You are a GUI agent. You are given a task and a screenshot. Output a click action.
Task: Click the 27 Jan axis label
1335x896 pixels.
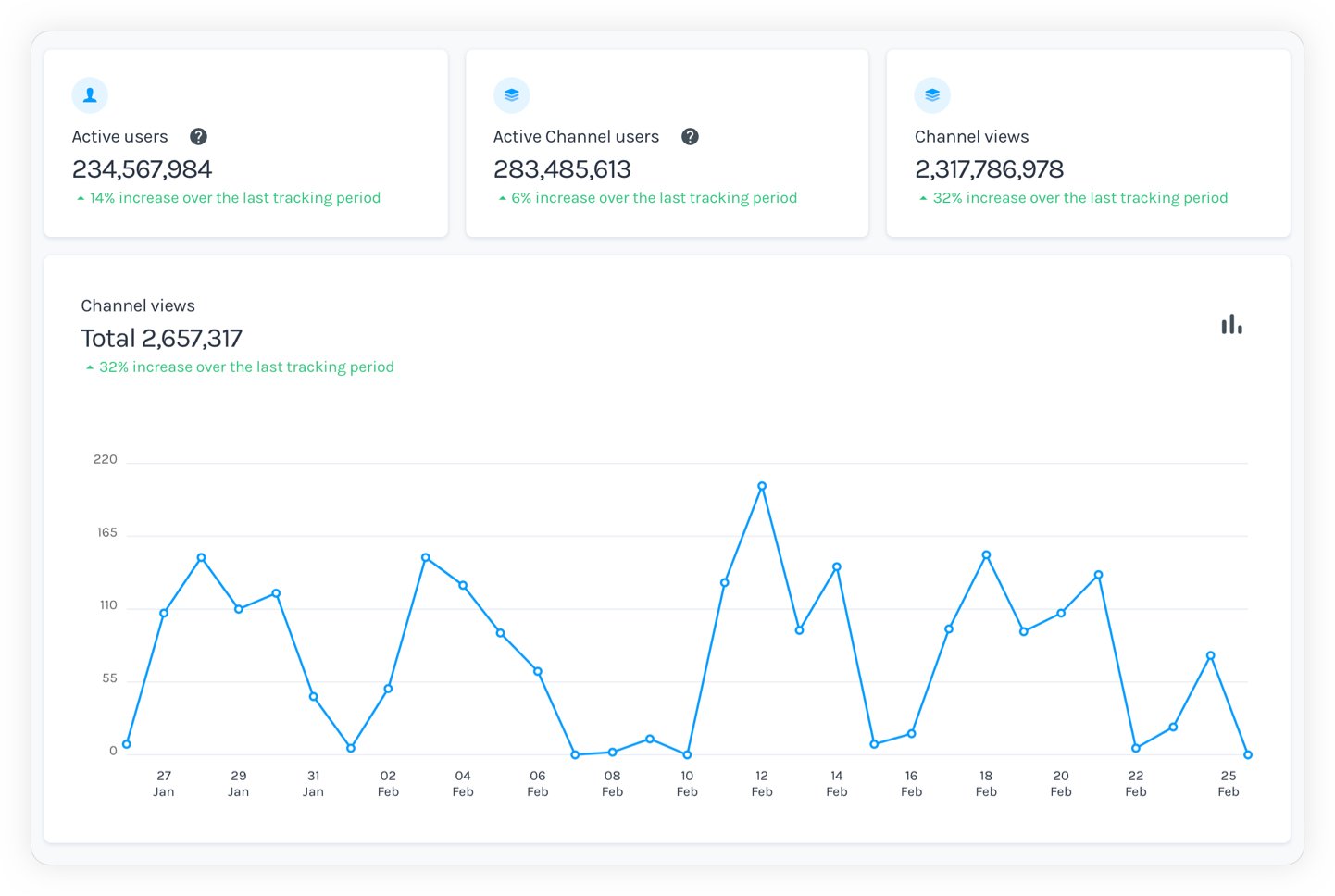tap(164, 783)
